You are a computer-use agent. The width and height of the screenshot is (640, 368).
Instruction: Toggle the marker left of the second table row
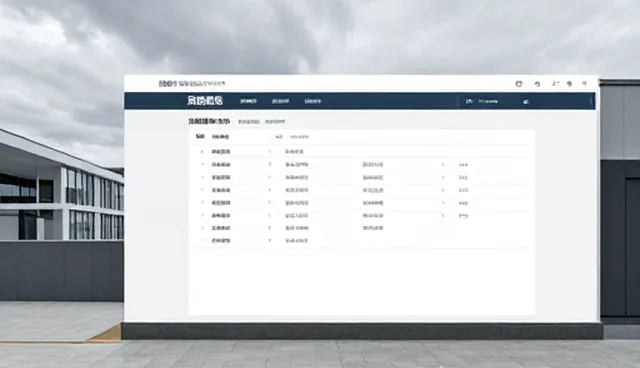(x=202, y=164)
